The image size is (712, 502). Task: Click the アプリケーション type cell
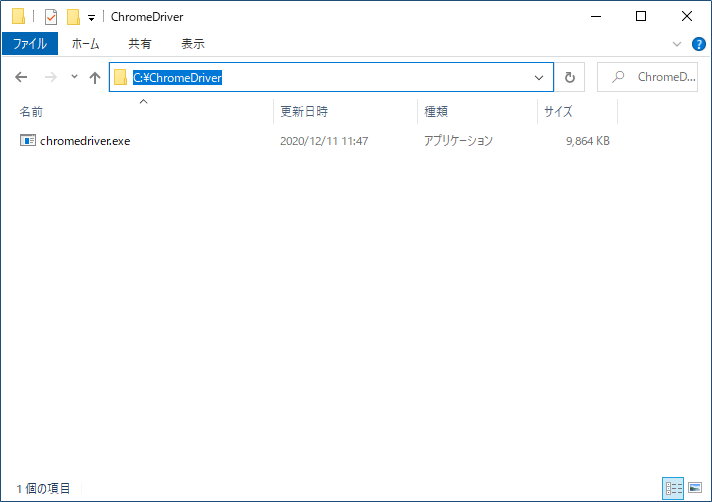coord(458,141)
